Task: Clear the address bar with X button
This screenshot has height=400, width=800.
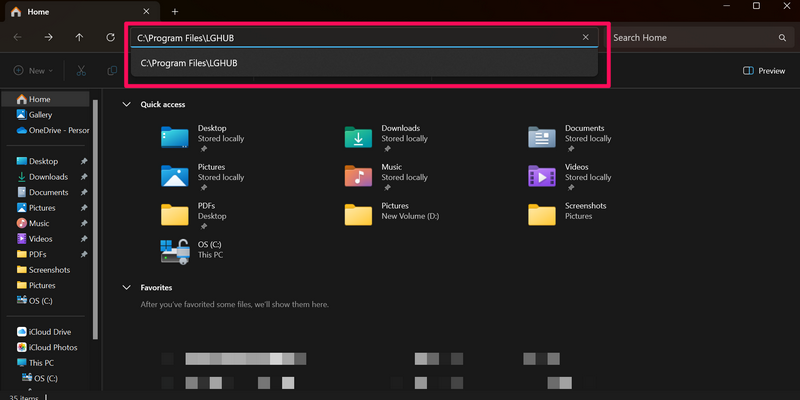Action: click(586, 37)
